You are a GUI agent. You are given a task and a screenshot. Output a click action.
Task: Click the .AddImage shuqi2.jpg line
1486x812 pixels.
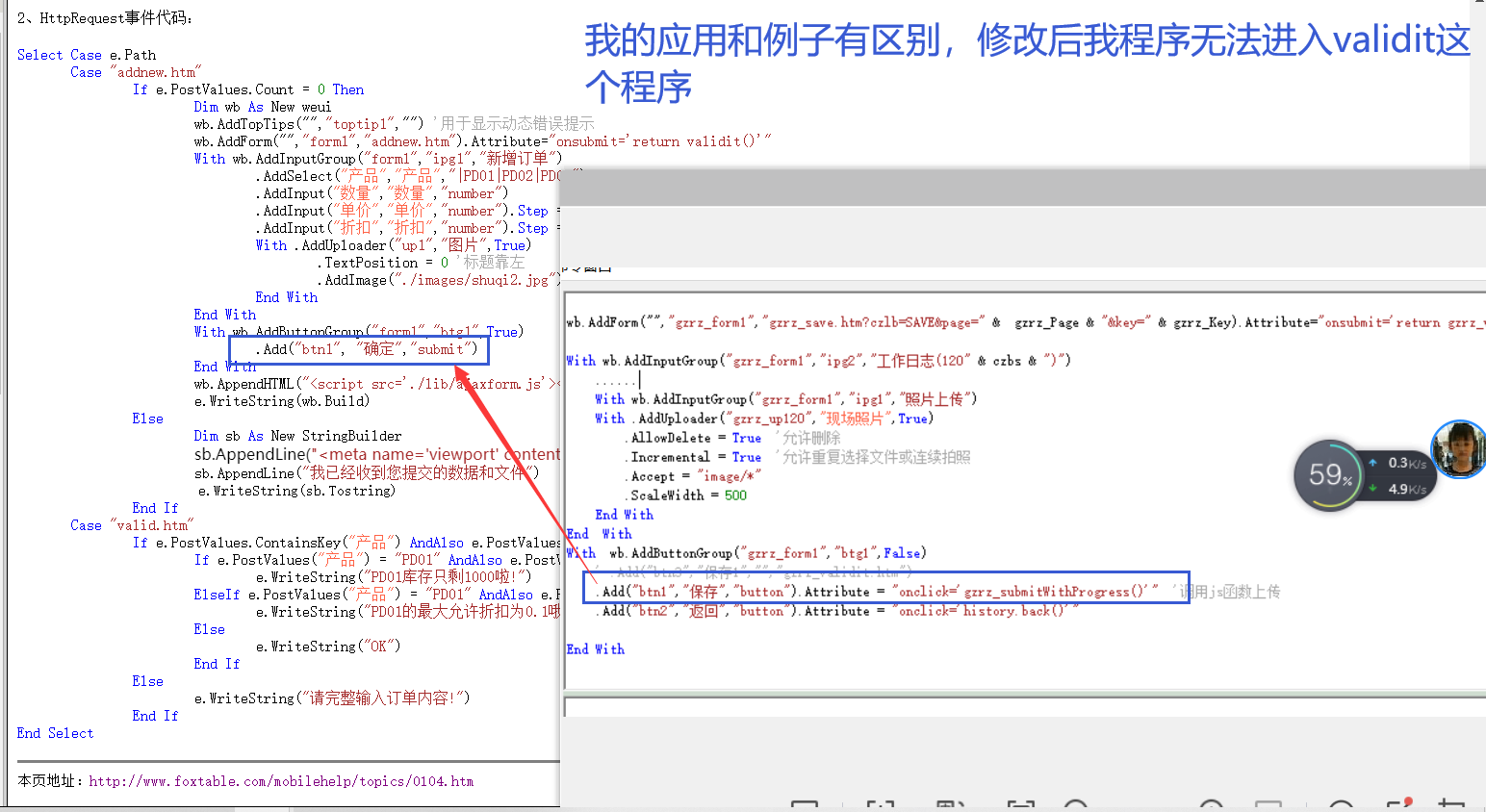tap(438, 280)
